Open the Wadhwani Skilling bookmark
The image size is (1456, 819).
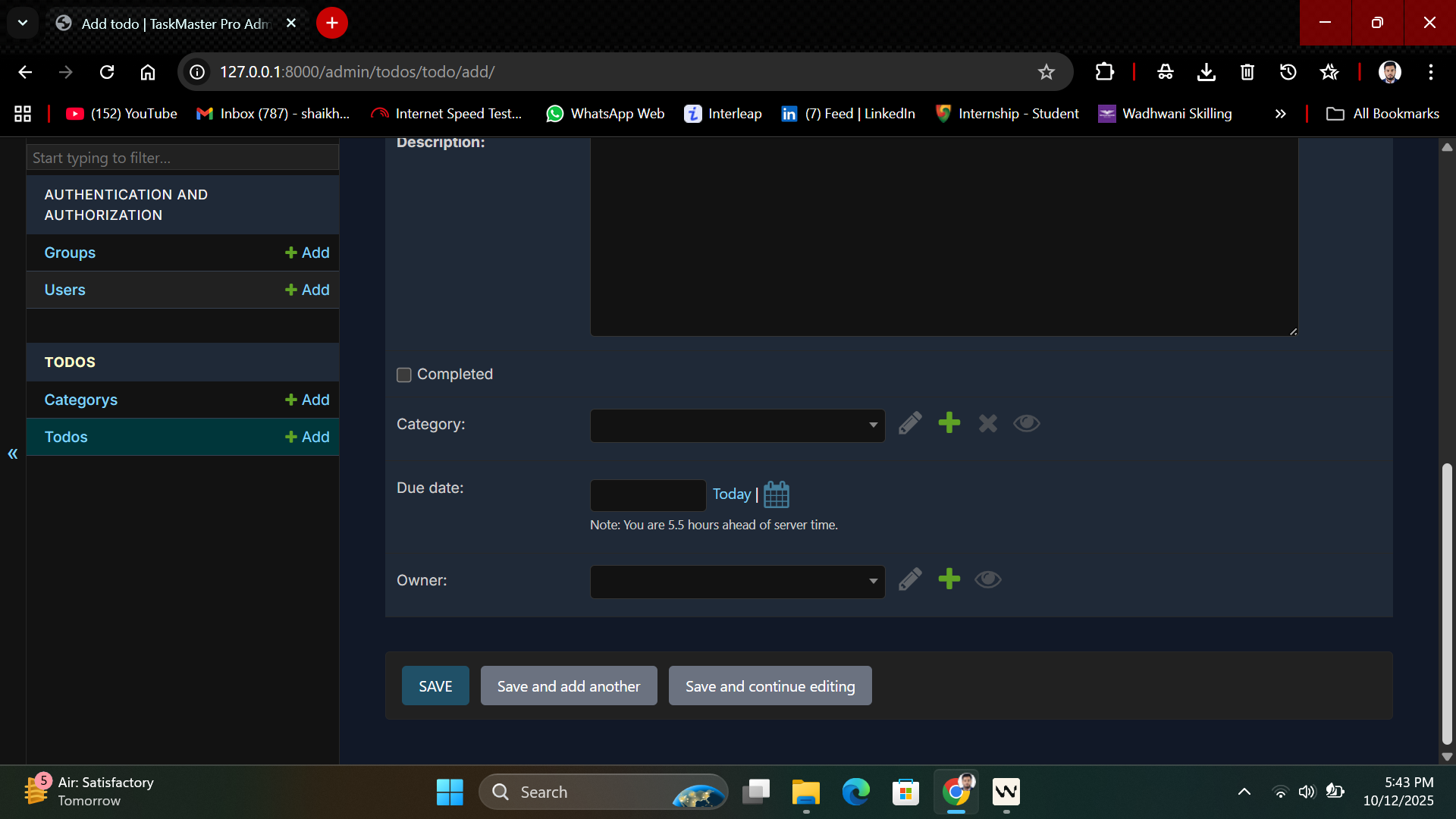click(x=1166, y=114)
